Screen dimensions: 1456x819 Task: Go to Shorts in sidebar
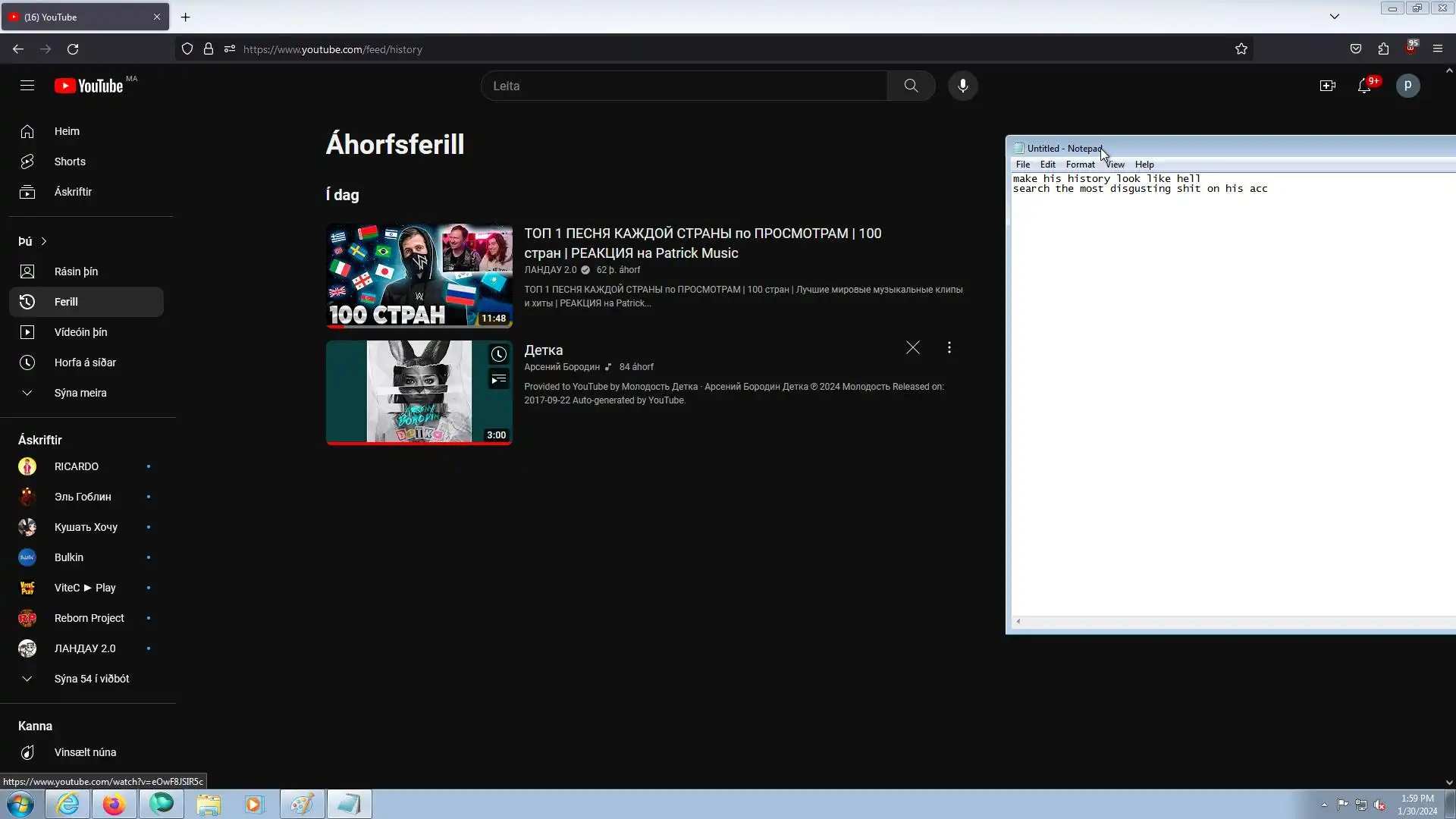point(70,162)
